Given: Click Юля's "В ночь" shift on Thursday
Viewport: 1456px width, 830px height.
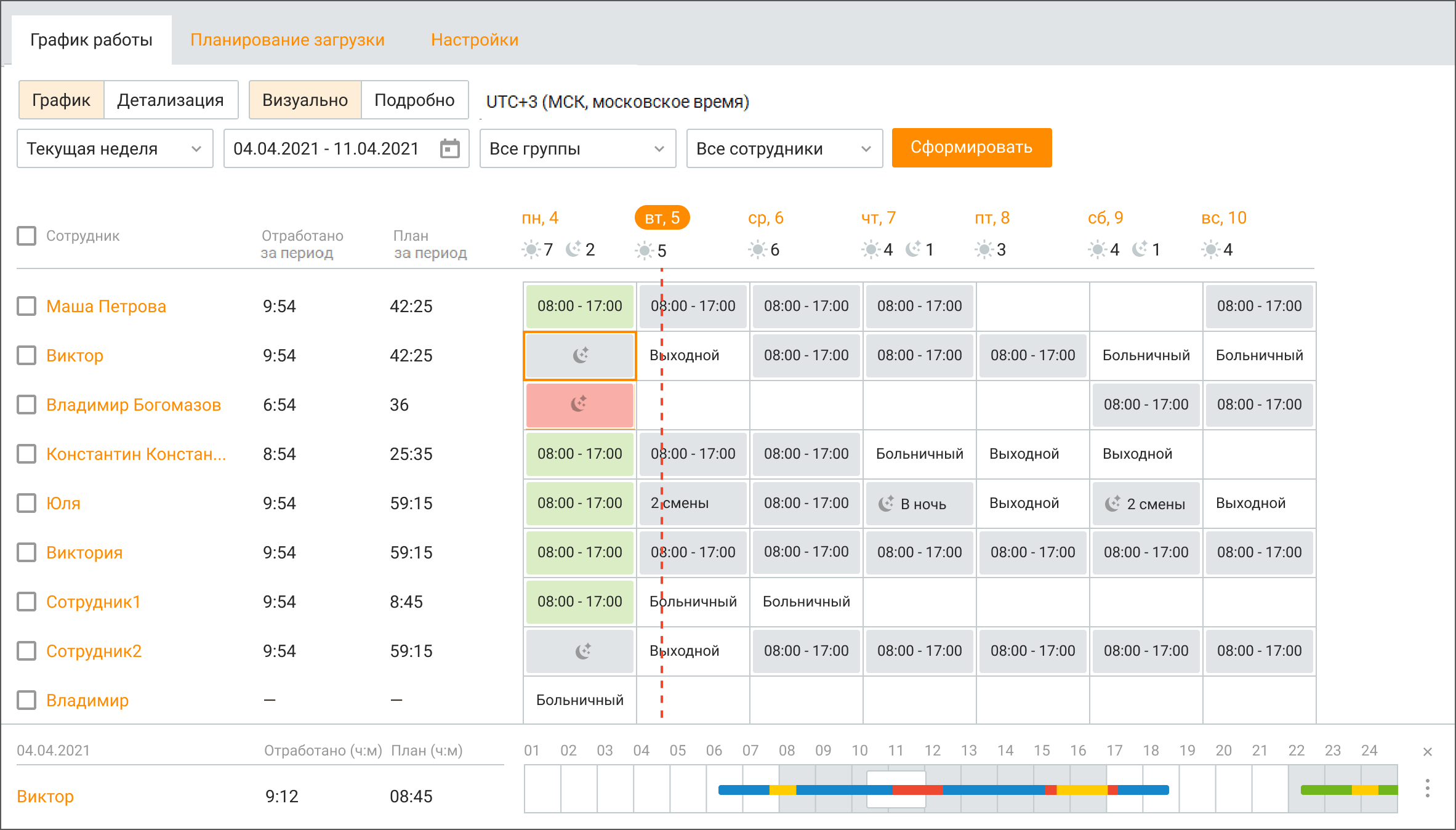Looking at the screenshot, I should coord(919,503).
